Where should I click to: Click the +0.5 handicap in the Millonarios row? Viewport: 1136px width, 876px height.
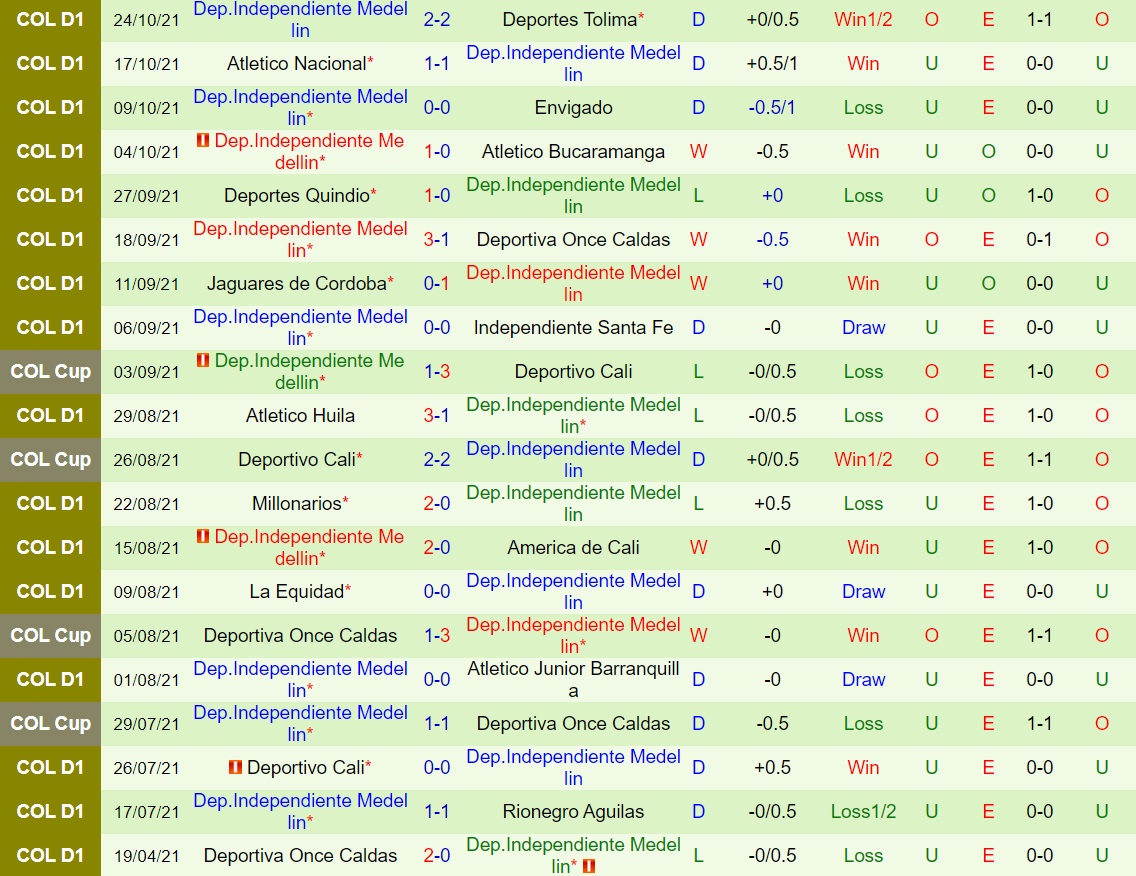[x=772, y=504]
